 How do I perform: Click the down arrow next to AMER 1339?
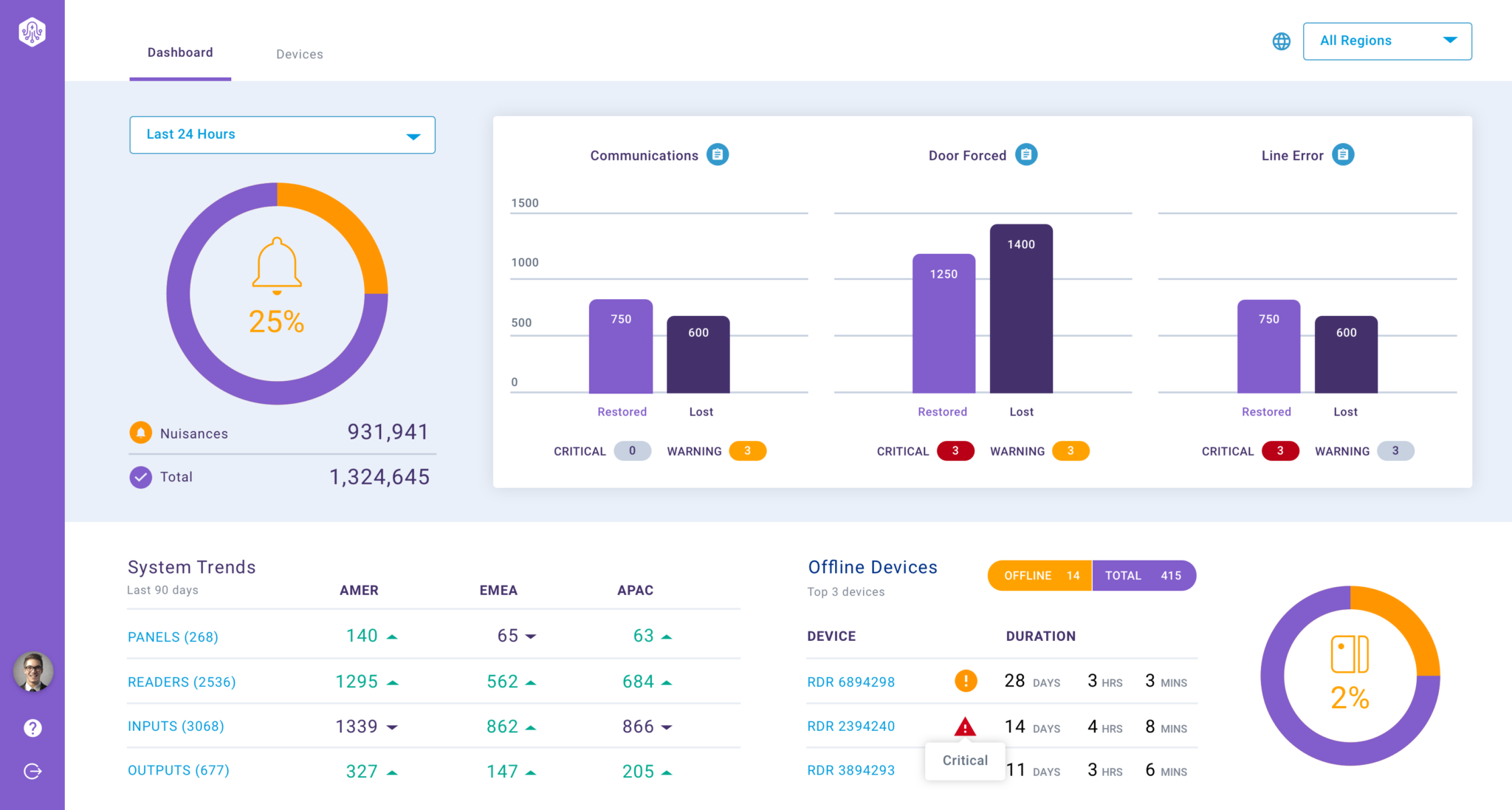[392, 727]
